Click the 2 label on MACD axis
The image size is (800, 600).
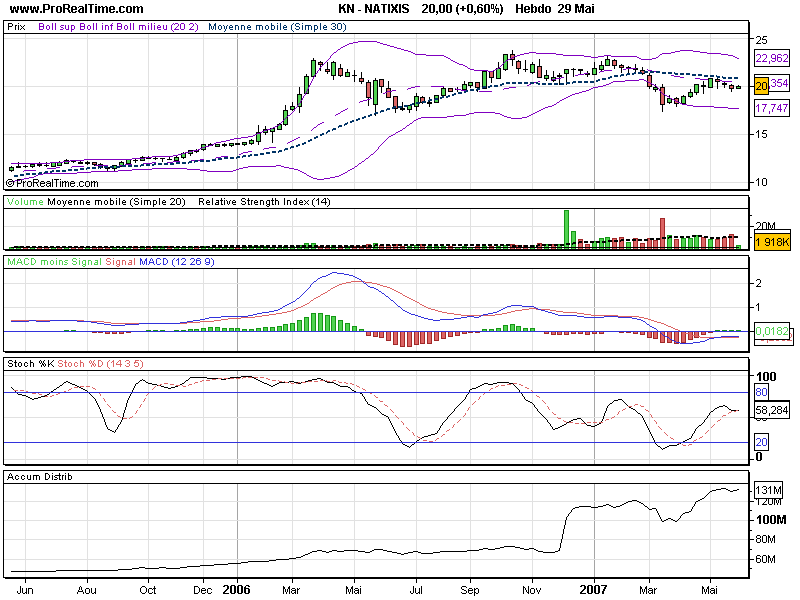[x=758, y=283]
